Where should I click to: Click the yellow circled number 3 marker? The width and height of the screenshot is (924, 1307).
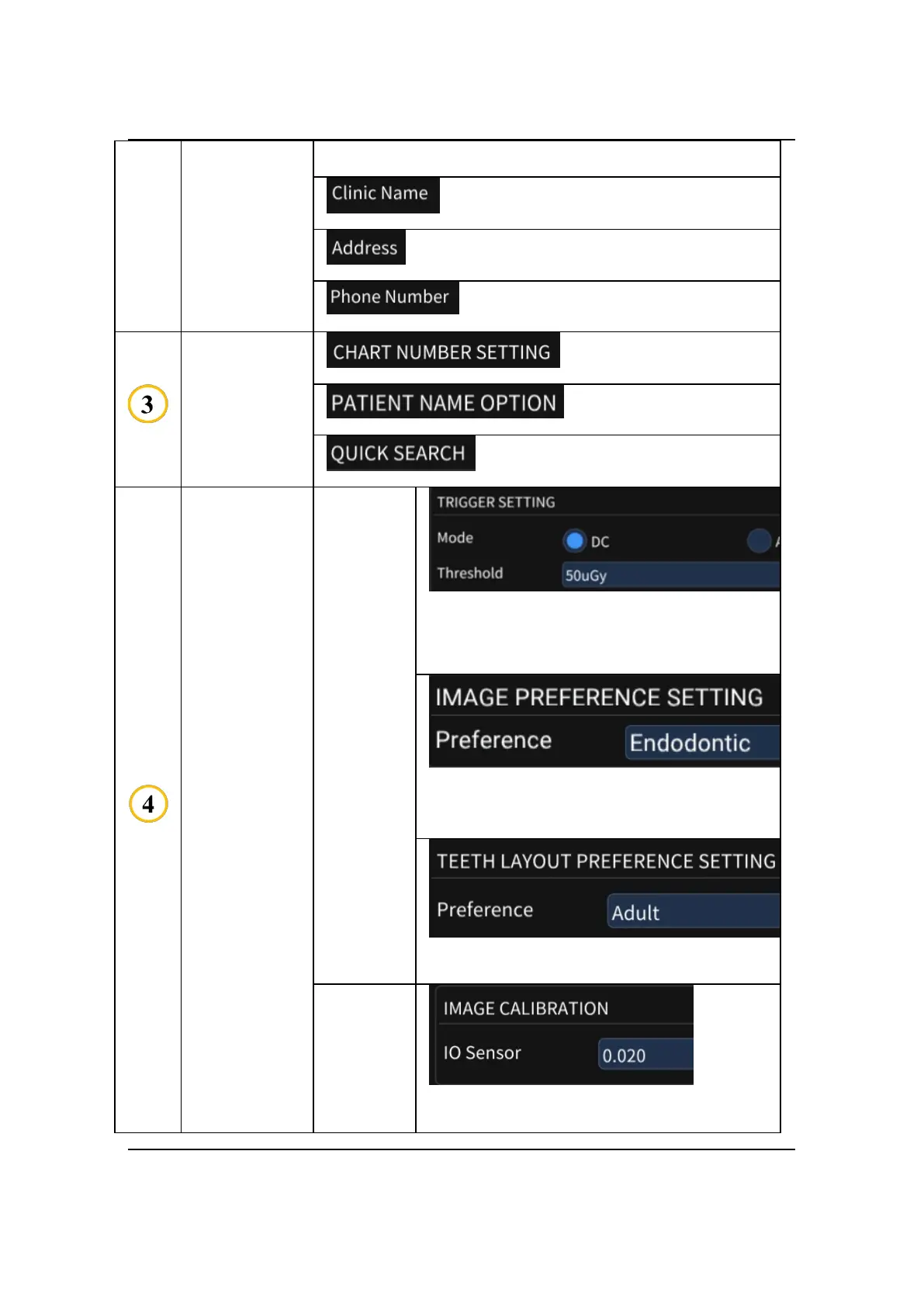coord(147,404)
